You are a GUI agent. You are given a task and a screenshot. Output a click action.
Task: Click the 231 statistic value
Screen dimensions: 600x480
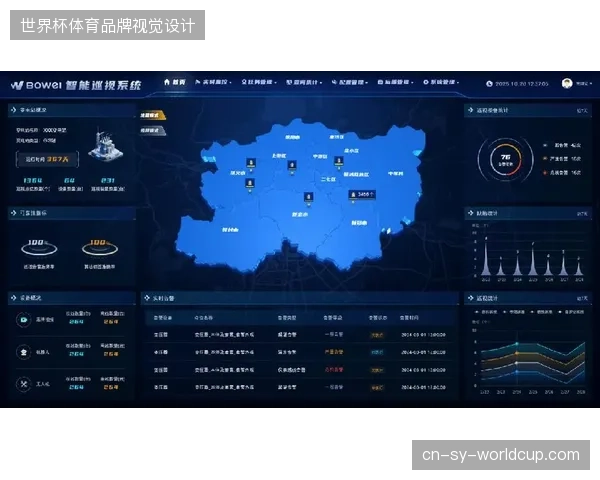click(x=108, y=180)
